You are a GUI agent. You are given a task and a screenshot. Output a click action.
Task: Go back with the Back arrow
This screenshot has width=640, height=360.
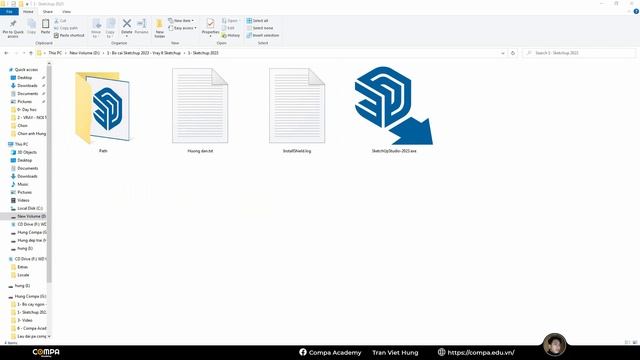click(6, 53)
